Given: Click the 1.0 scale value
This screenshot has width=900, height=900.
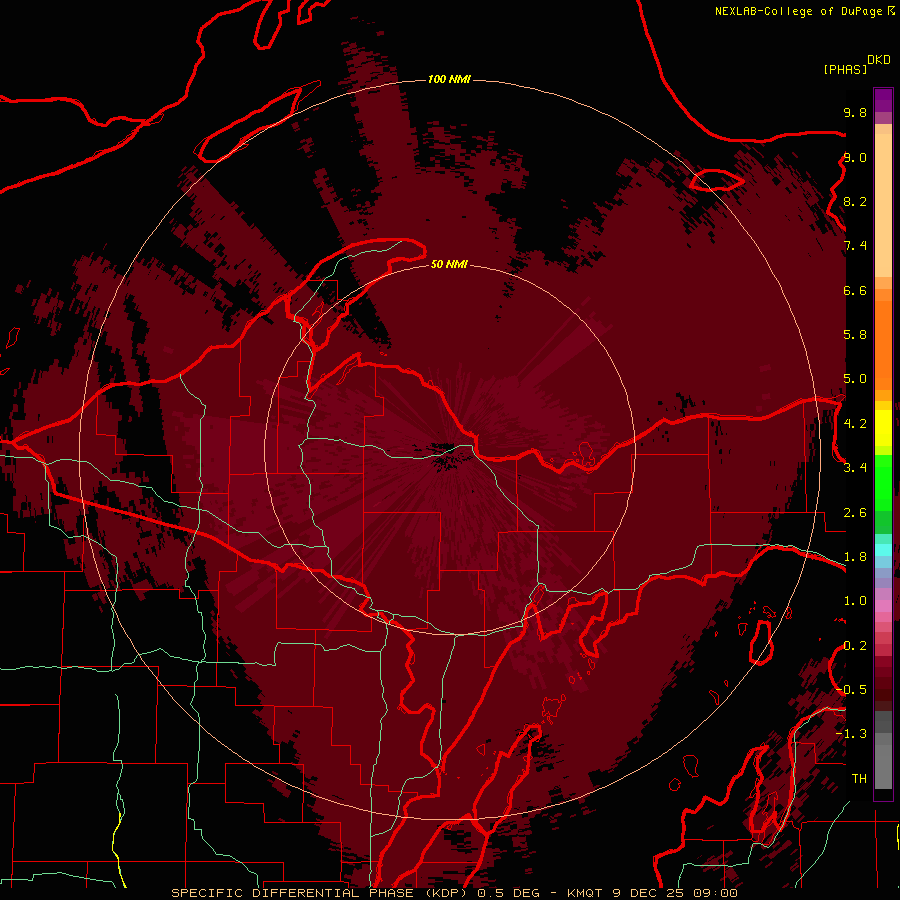Looking at the screenshot, I should 855,601.
